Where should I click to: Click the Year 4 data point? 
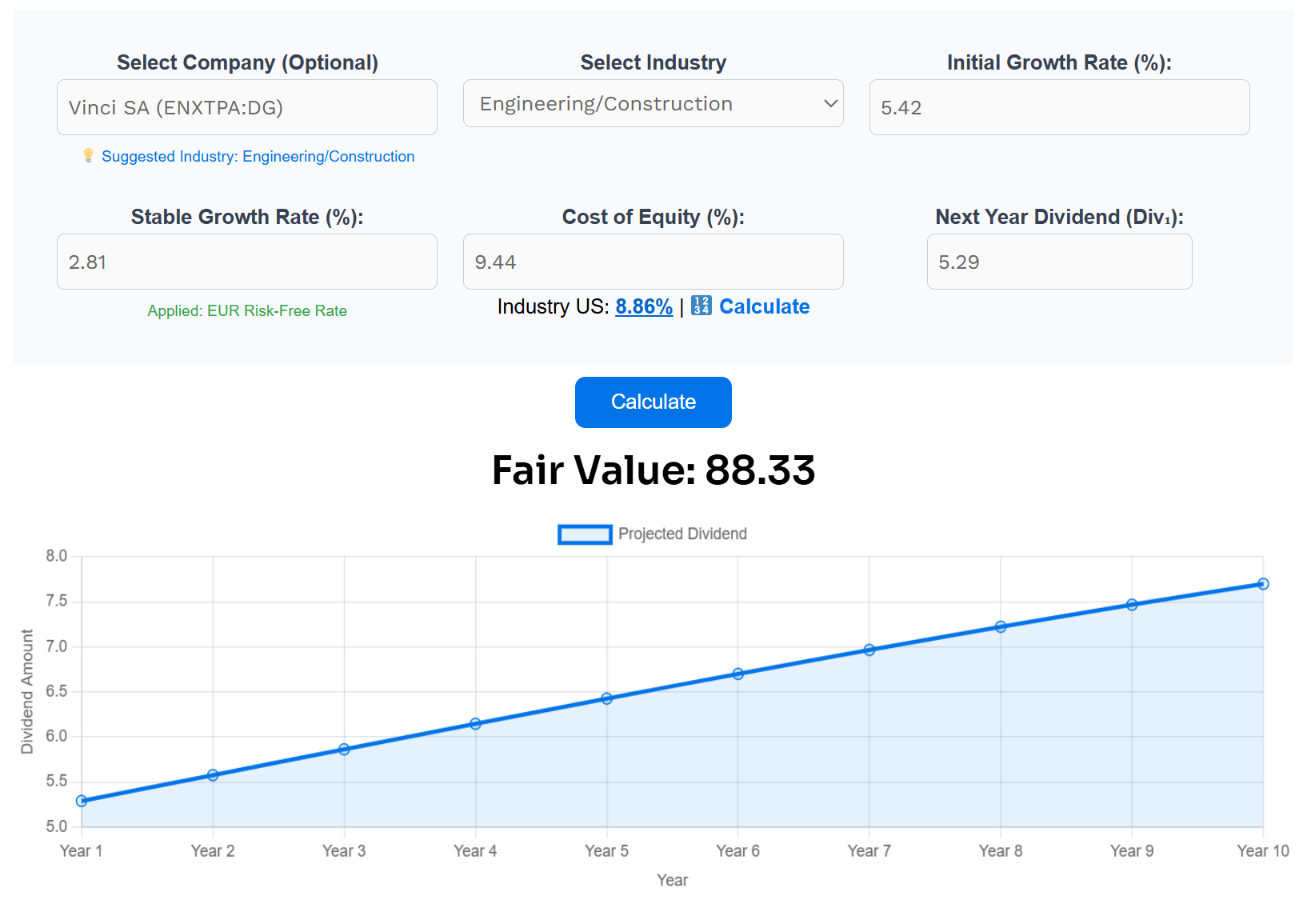475,724
